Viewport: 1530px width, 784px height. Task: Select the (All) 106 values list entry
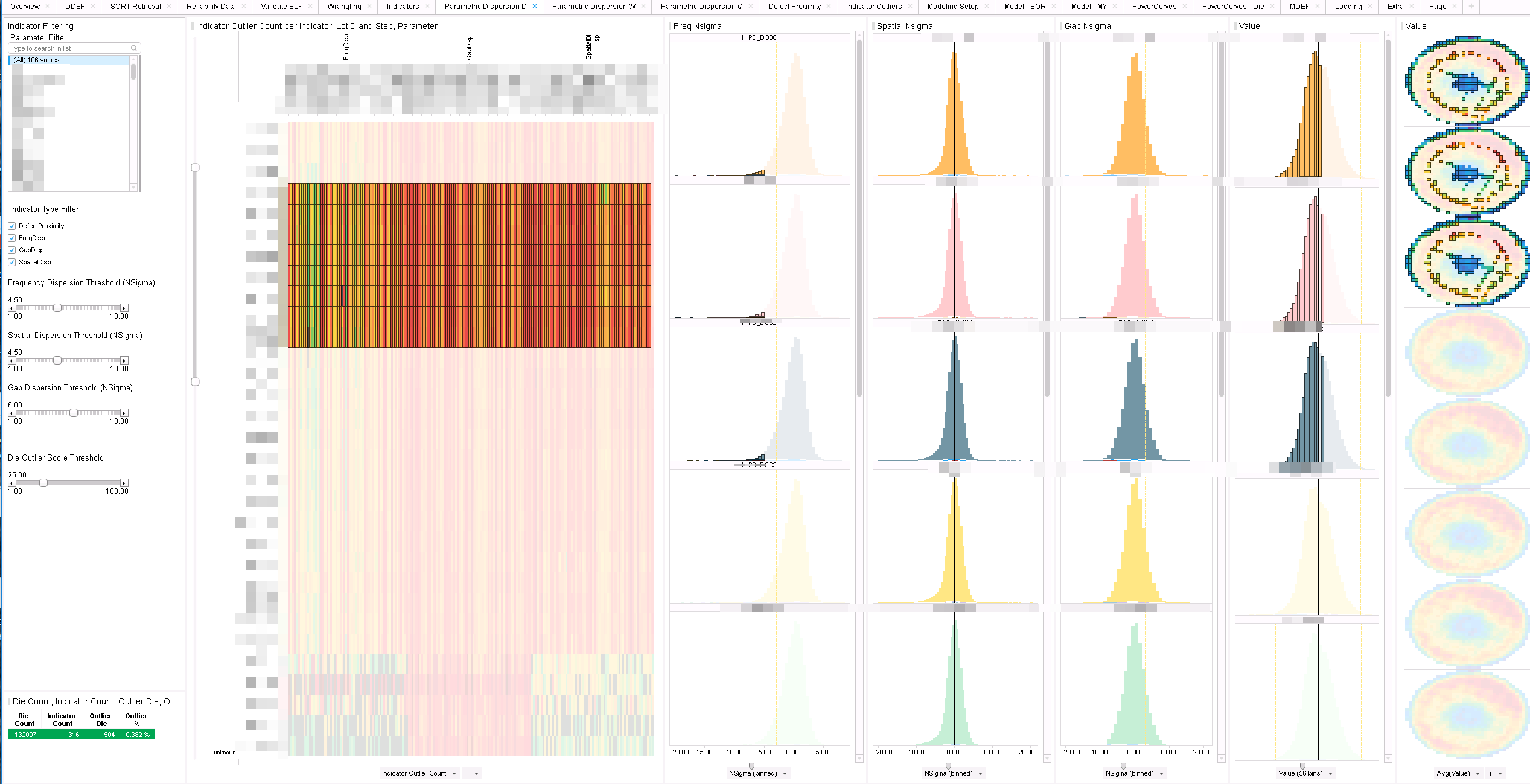pyautogui.click(x=69, y=60)
